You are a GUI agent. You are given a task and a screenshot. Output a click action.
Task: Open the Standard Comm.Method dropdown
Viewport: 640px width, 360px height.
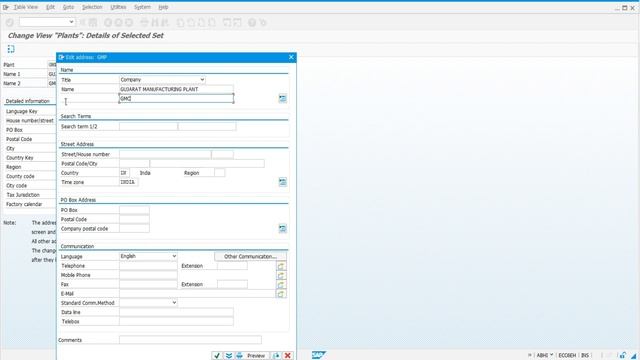click(x=174, y=303)
